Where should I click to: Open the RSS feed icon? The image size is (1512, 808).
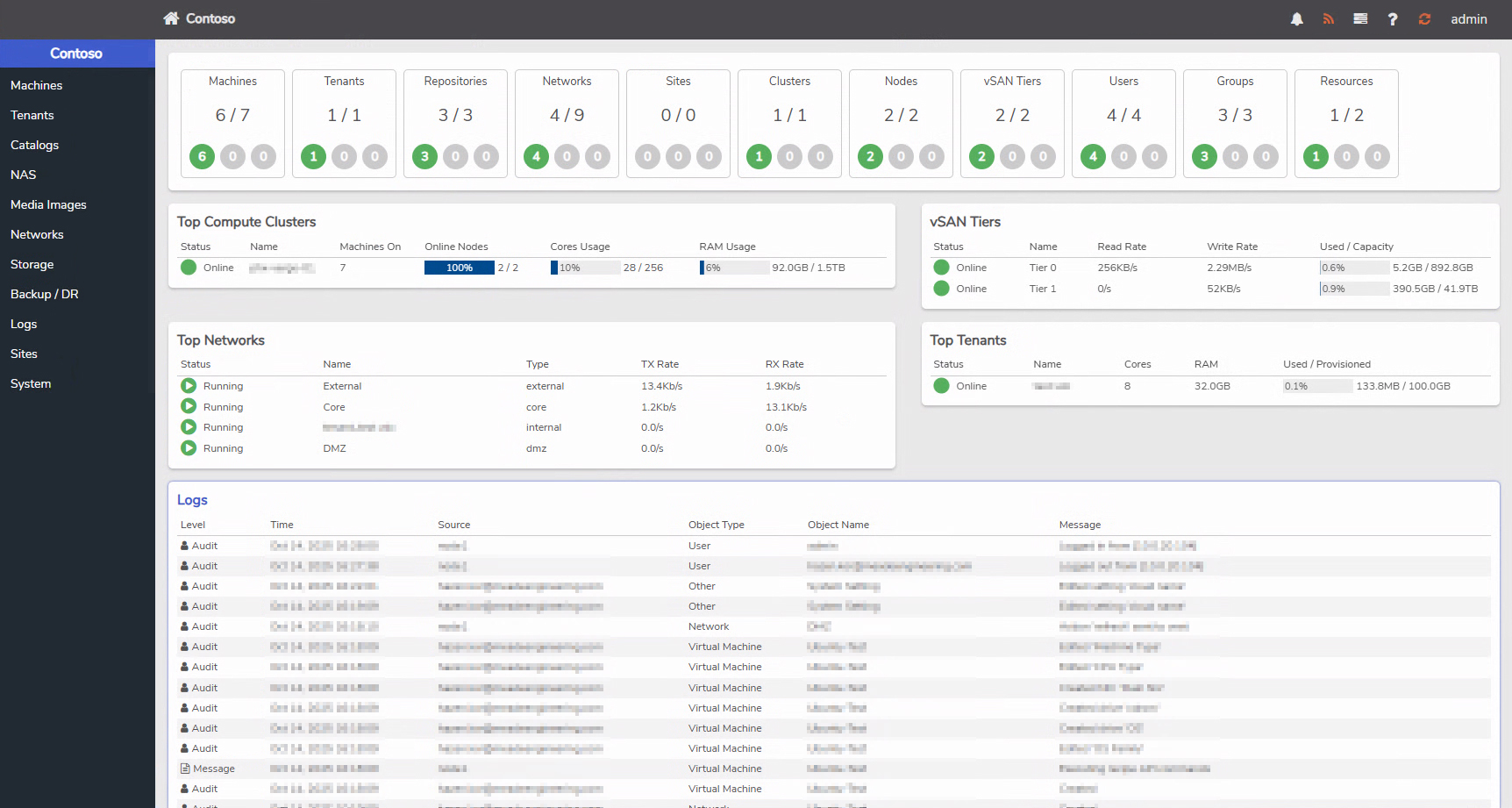click(x=1328, y=19)
